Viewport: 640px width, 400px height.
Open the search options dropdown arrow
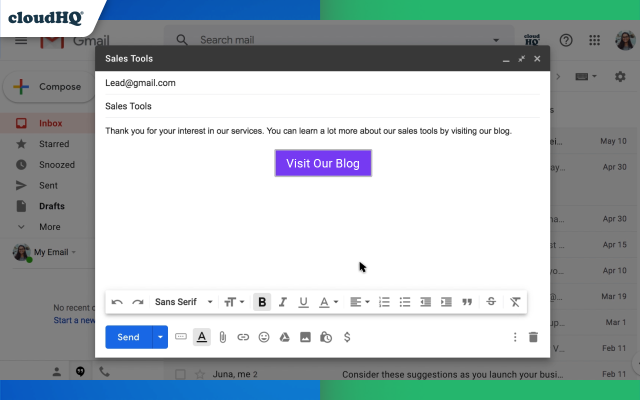click(x=496, y=40)
